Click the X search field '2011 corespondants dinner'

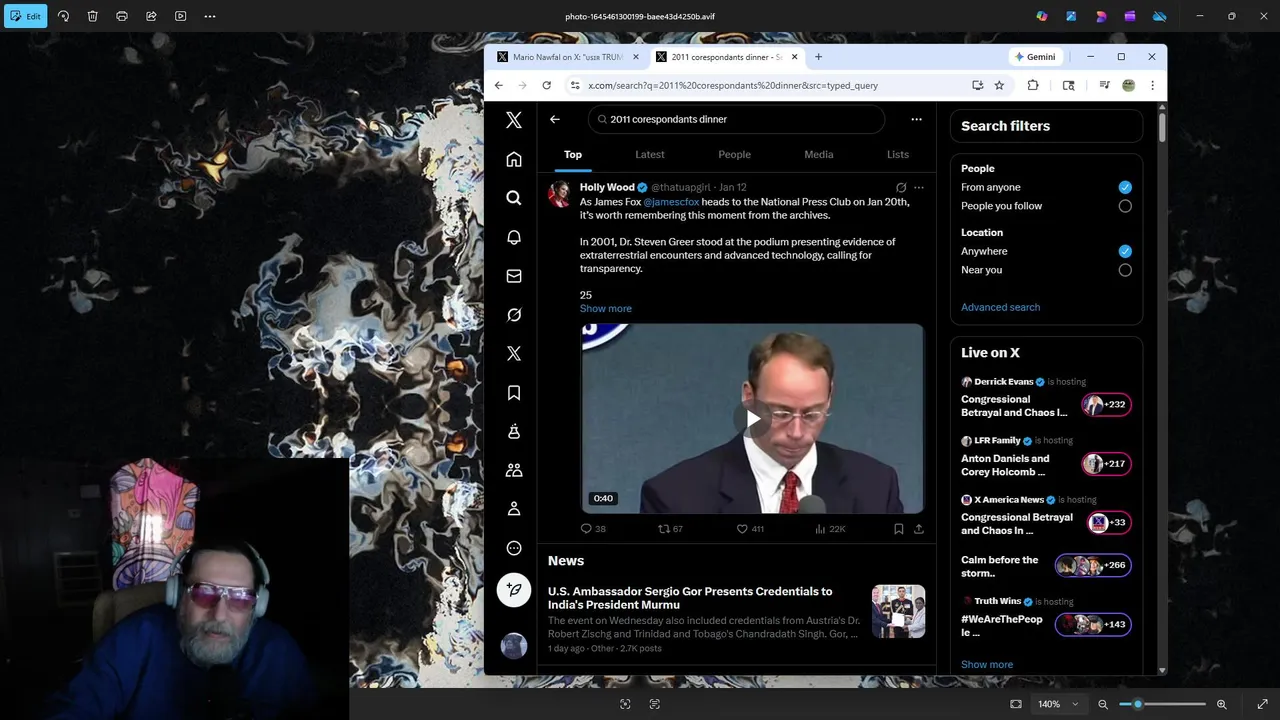pyautogui.click(x=736, y=119)
